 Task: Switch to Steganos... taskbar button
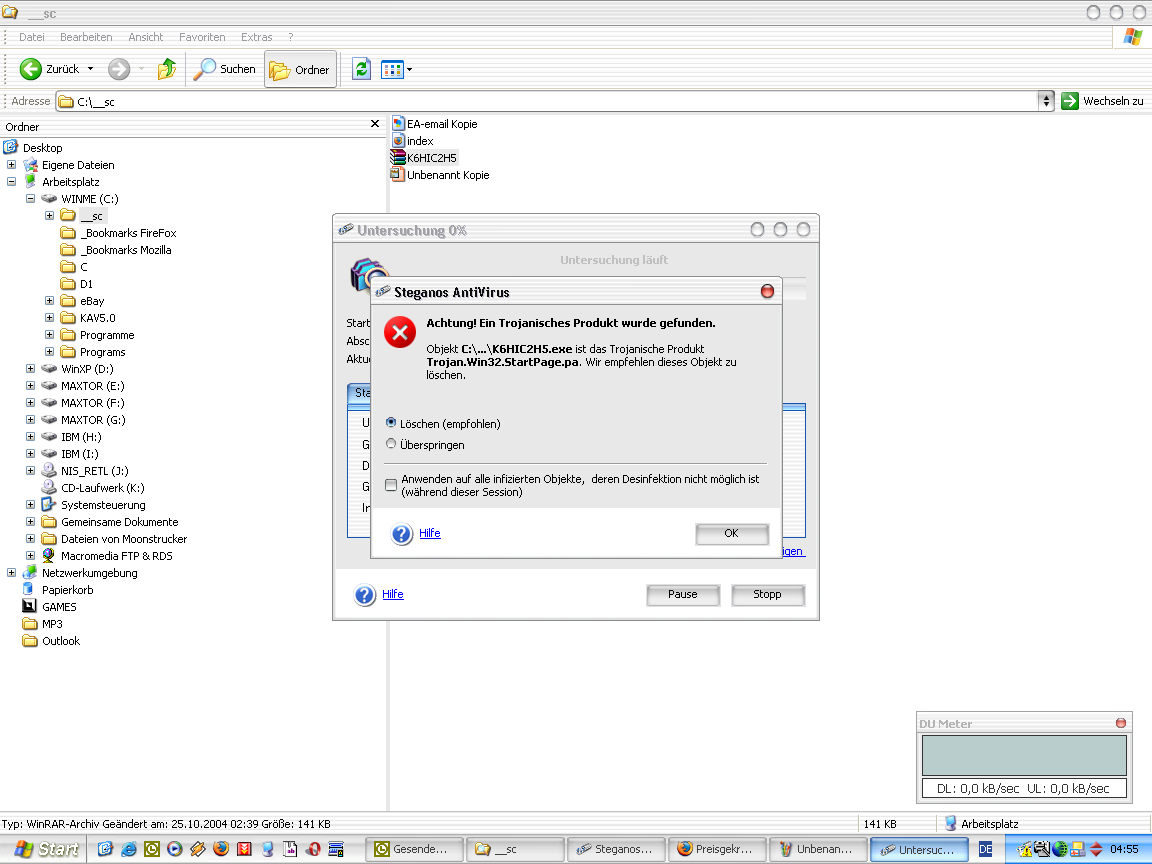coord(616,849)
